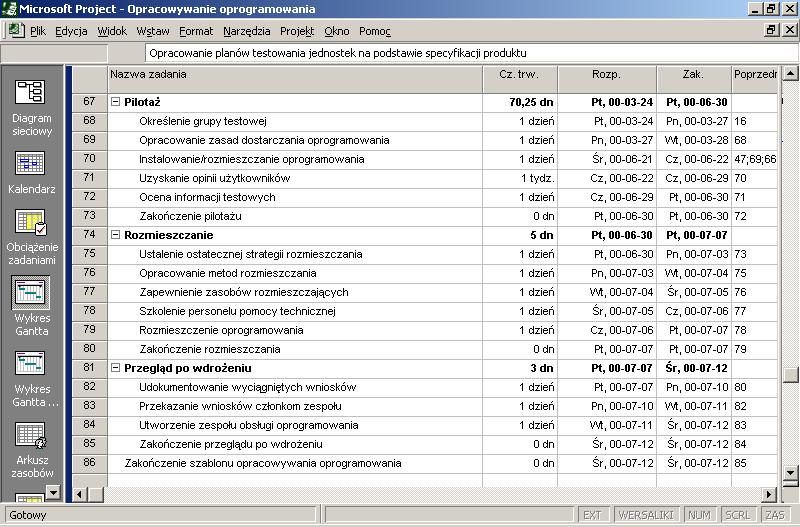Screen dimensions: 800x527
Task: Click the entry bar text field
Action: [x=472, y=53]
